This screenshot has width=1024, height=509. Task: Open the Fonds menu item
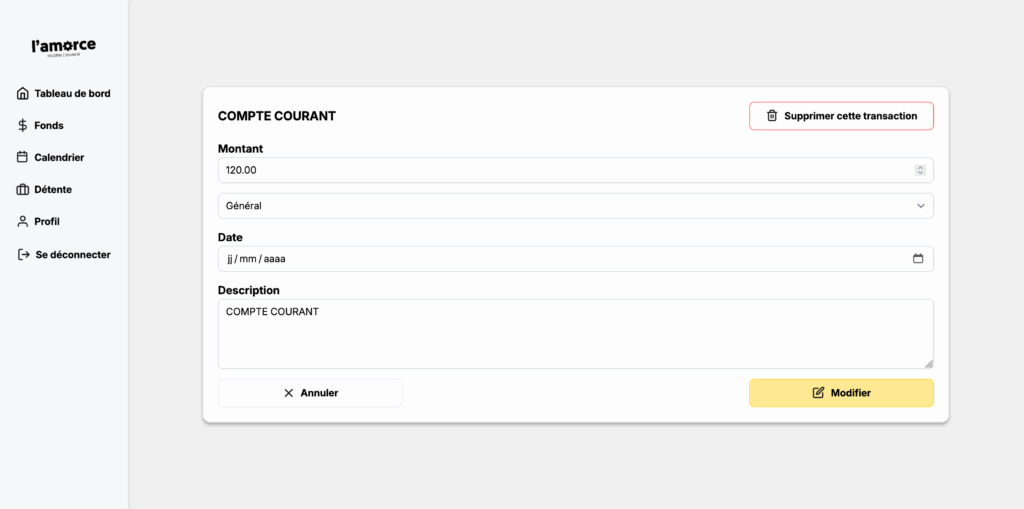(x=48, y=126)
